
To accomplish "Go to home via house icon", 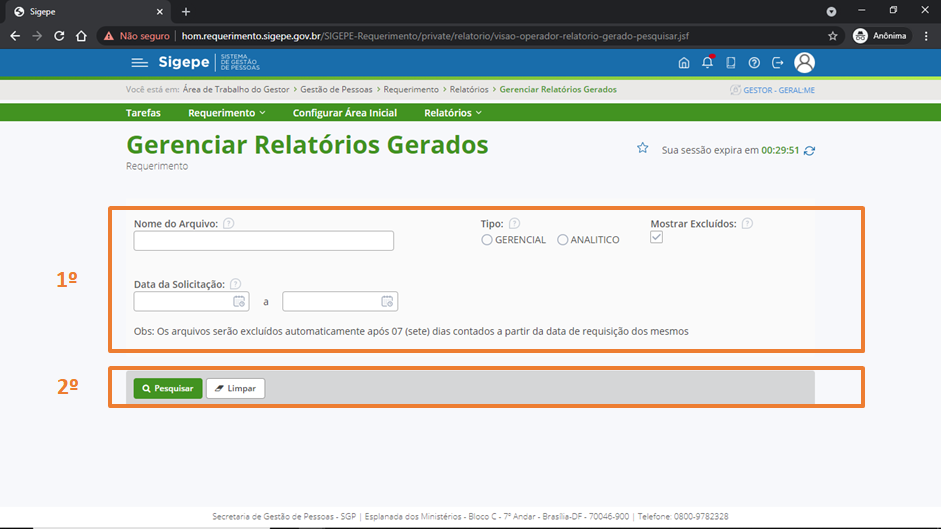I will tap(683, 63).
